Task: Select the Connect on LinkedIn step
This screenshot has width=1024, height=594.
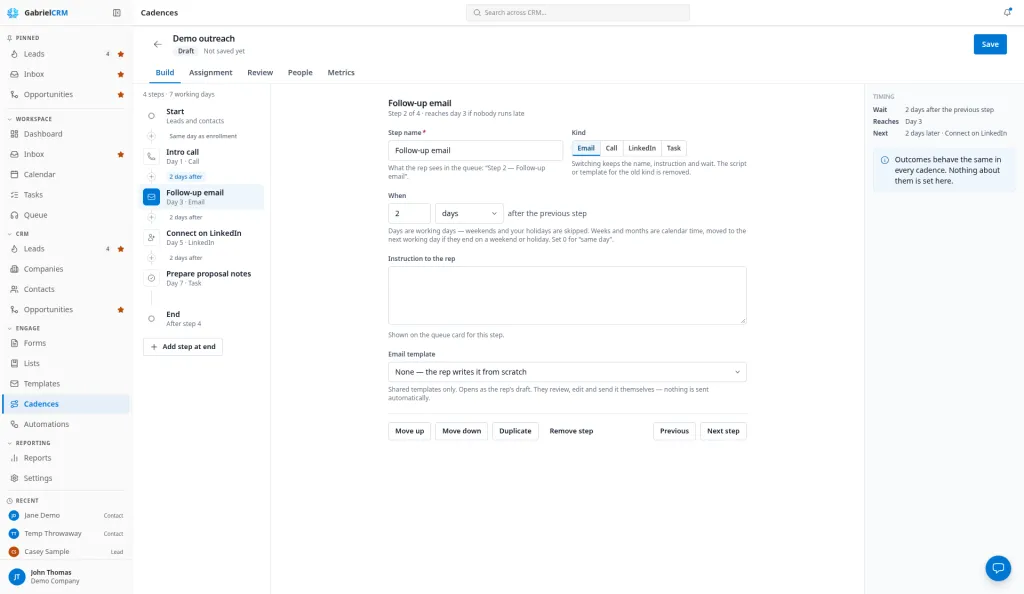Action: point(203,238)
